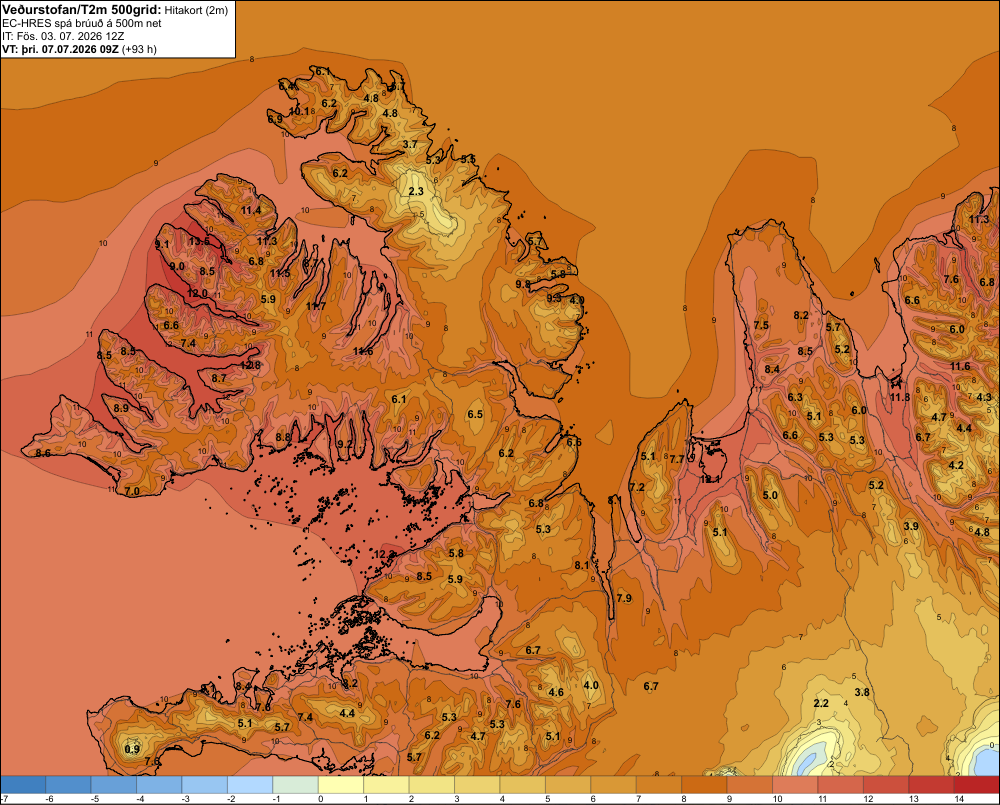
Task: Click the "13.6" temperature value in the Westfjords
Action: pos(199,241)
